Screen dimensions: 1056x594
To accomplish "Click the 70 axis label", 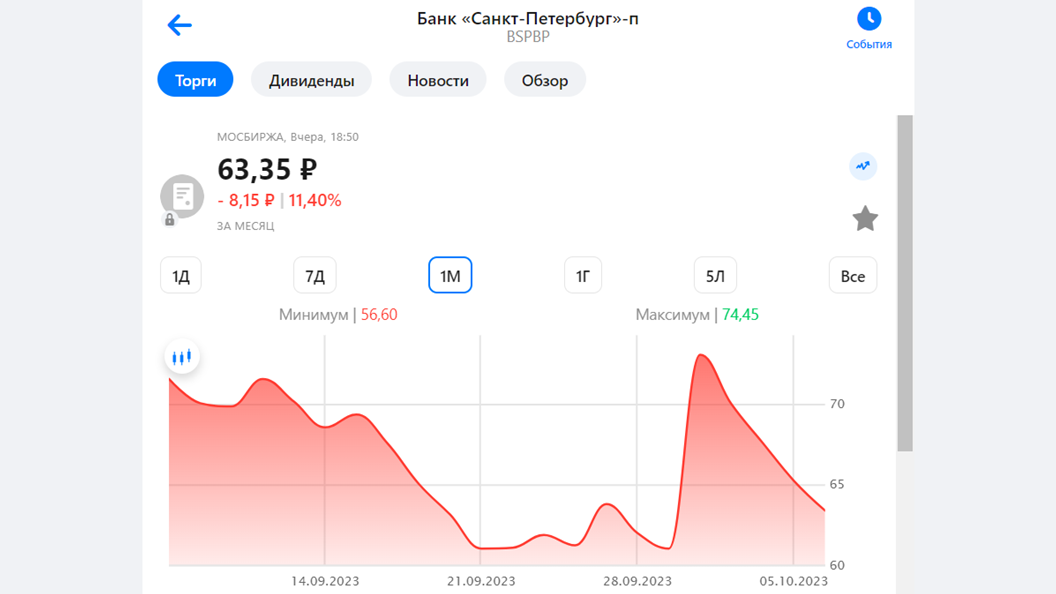I will click(837, 404).
